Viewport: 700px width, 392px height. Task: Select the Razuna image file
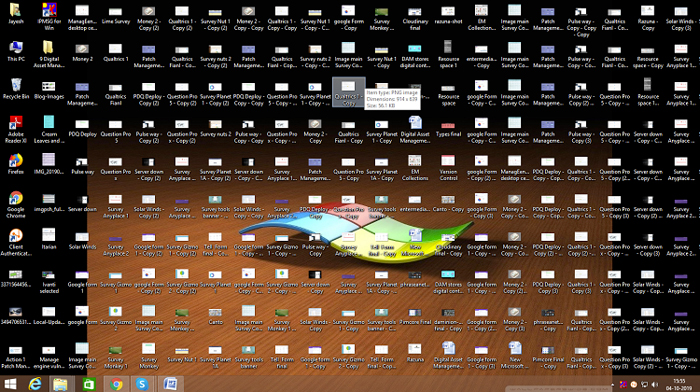point(415,353)
